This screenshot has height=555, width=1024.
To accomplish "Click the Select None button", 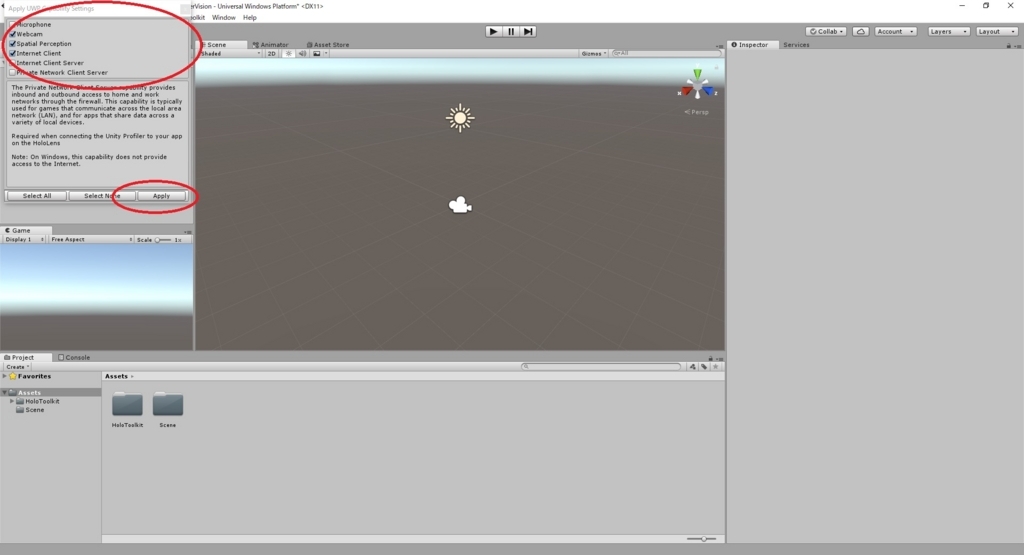I will pos(102,196).
